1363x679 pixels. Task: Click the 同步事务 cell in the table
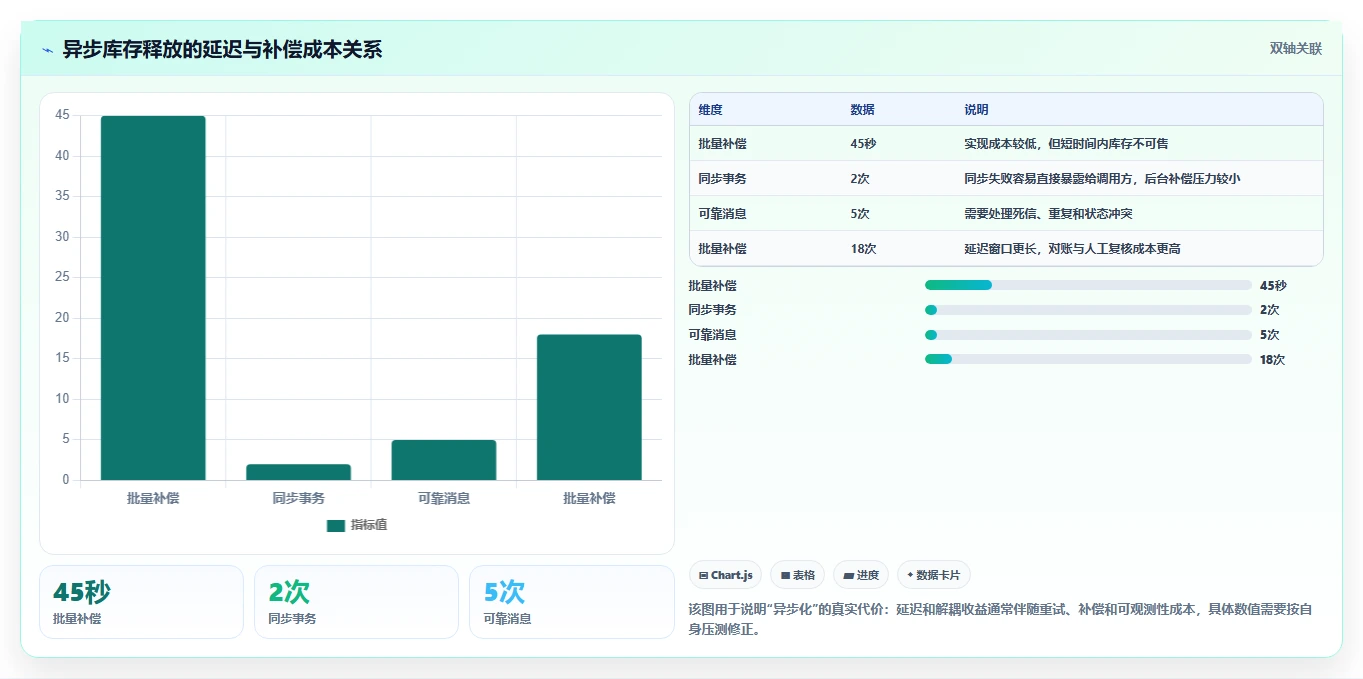[x=722, y=179]
